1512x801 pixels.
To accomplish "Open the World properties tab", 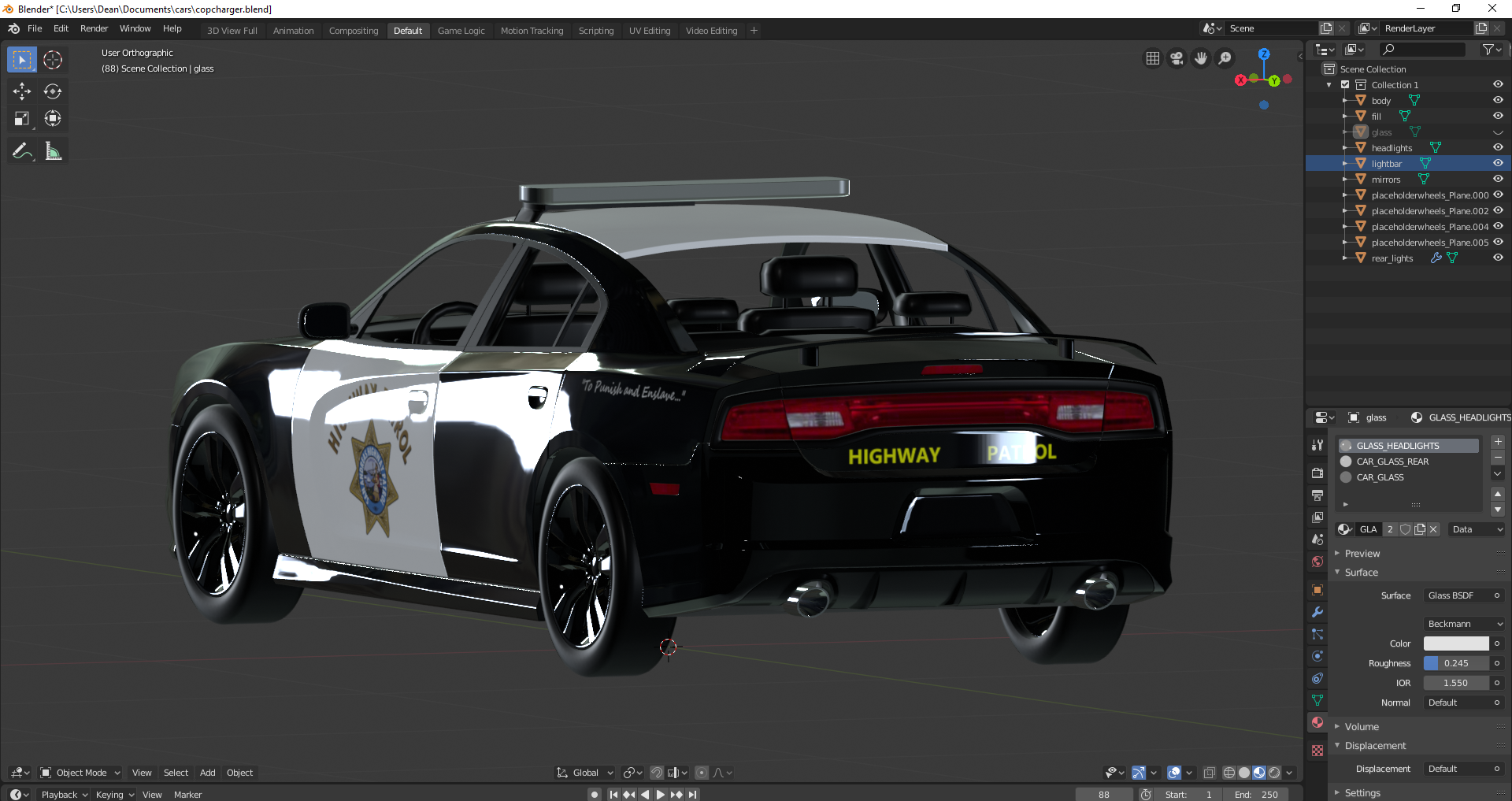I will tap(1317, 562).
